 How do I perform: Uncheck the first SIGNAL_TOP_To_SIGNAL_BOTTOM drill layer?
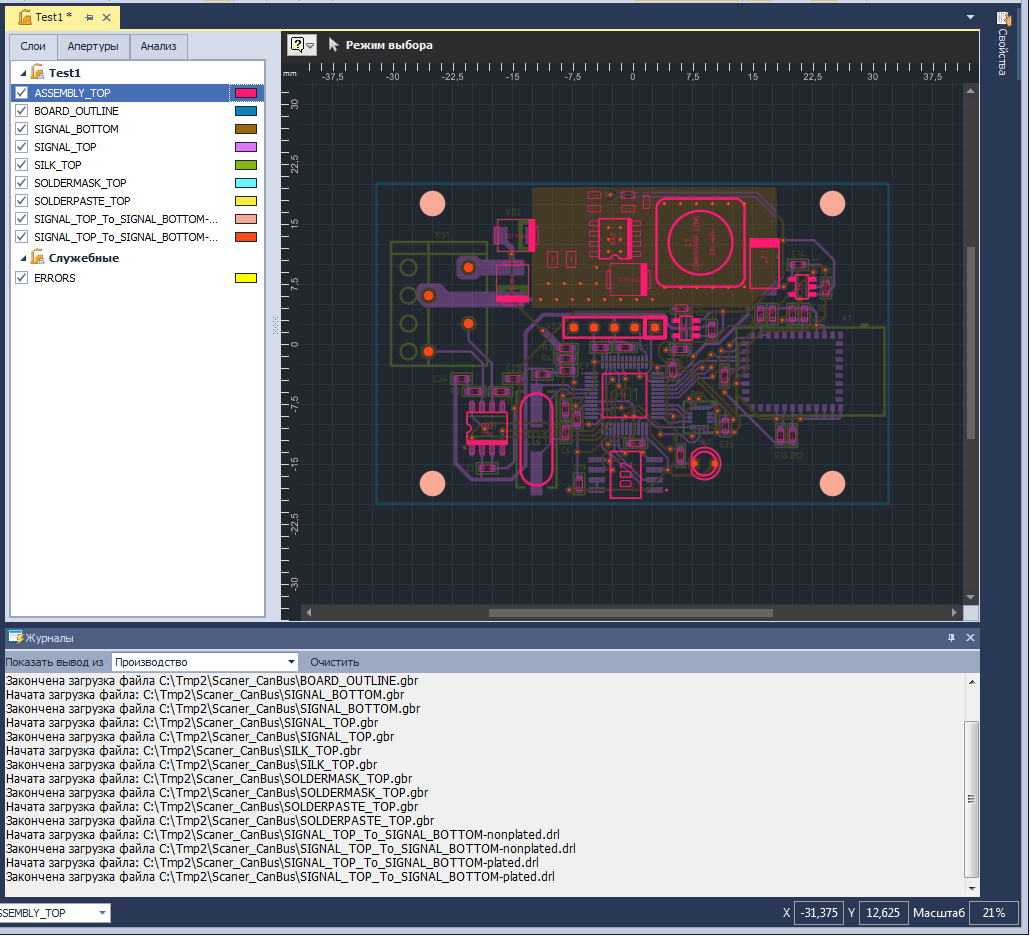coord(22,219)
